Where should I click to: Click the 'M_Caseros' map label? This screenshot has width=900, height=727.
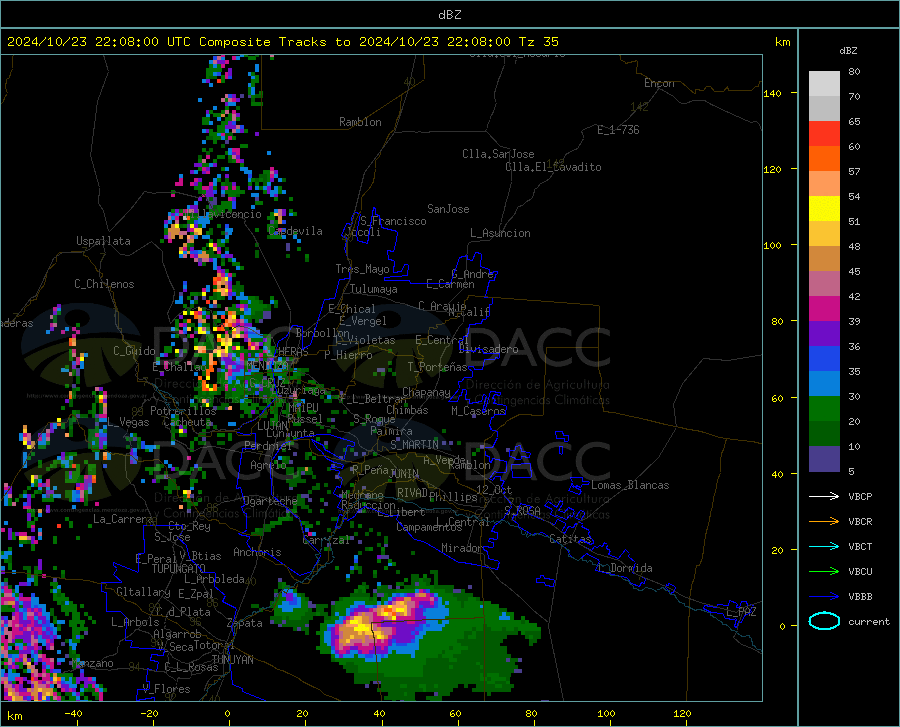(x=478, y=411)
